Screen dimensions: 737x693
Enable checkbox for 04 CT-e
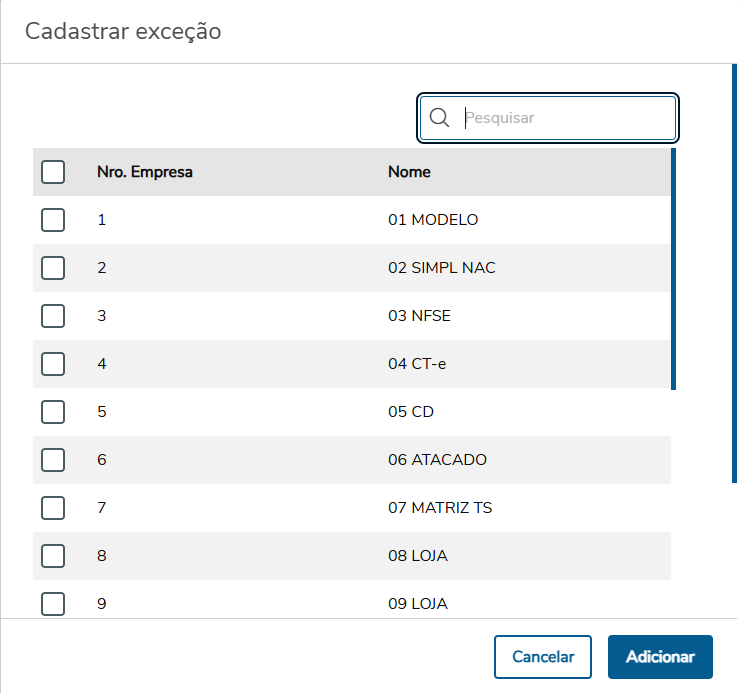53,364
